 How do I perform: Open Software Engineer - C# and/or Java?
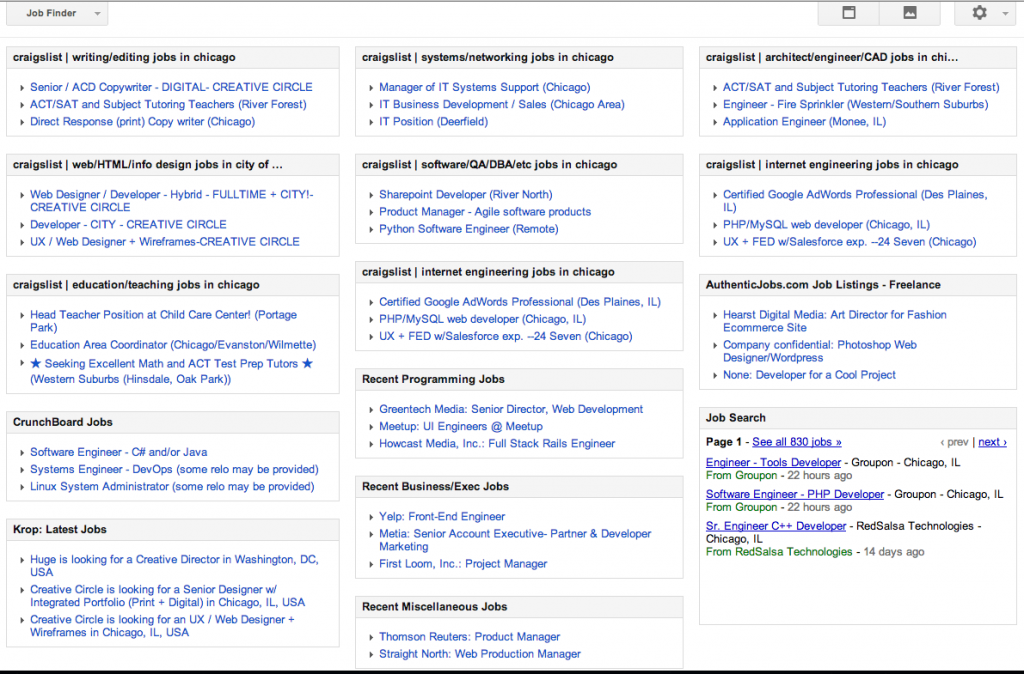pos(118,452)
